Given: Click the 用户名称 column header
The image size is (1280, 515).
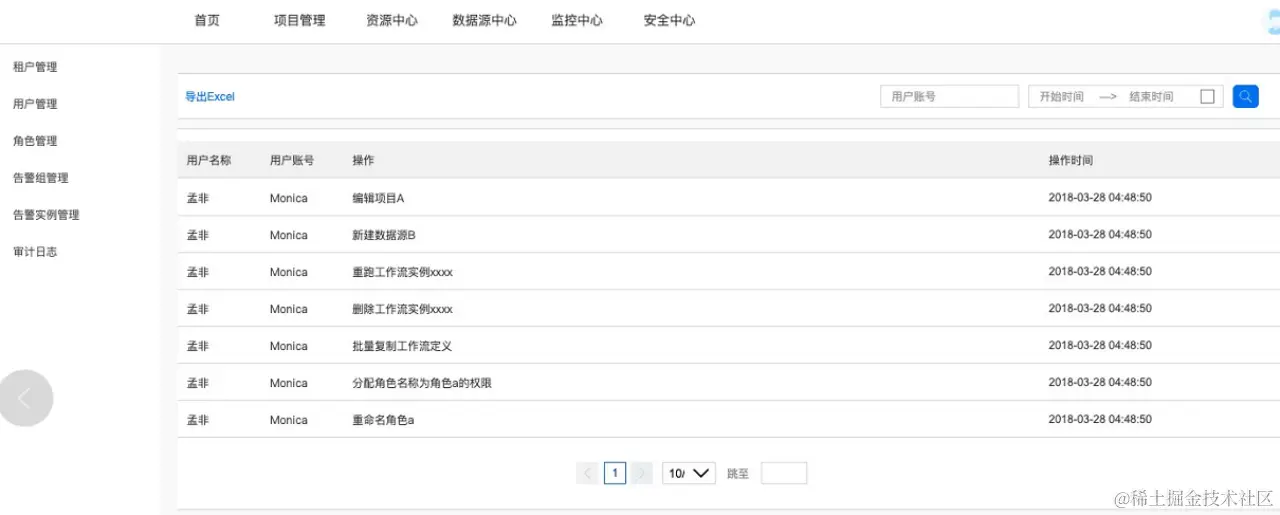Looking at the screenshot, I should (209, 160).
